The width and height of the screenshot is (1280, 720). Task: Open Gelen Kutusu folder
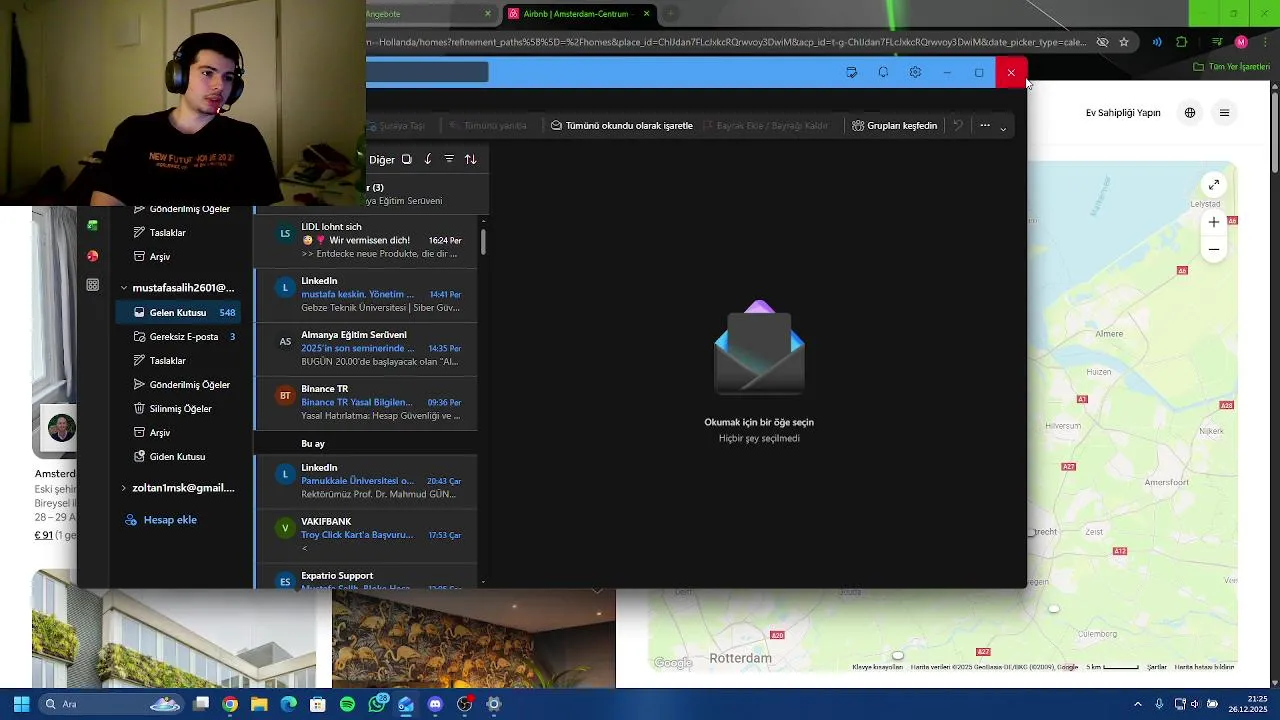pos(178,312)
